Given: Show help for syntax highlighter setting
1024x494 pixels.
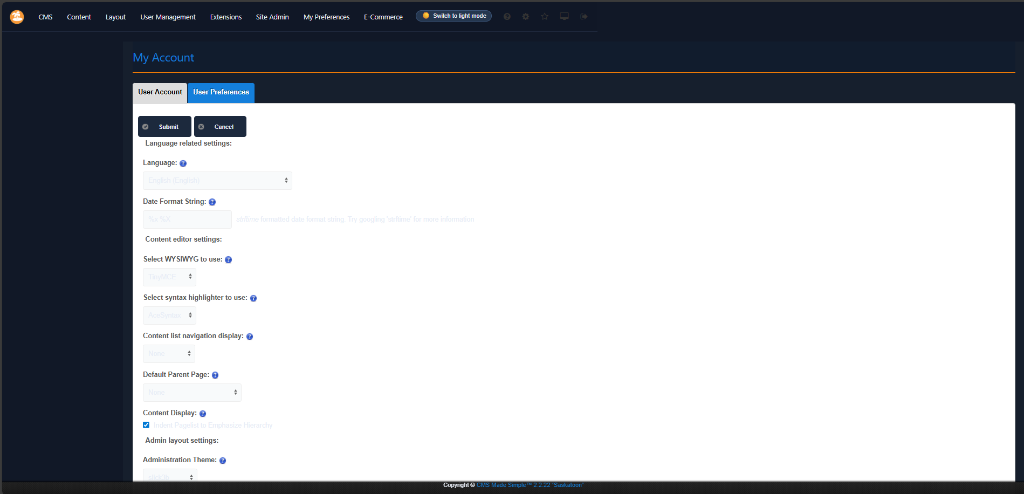Looking at the screenshot, I should pos(253,298).
